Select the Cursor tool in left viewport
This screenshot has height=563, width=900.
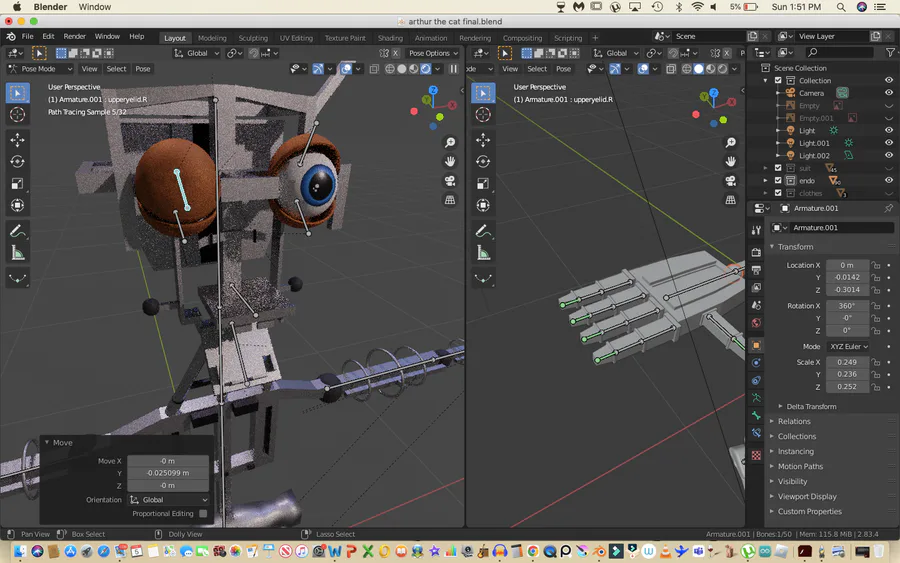tap(18, 115)
